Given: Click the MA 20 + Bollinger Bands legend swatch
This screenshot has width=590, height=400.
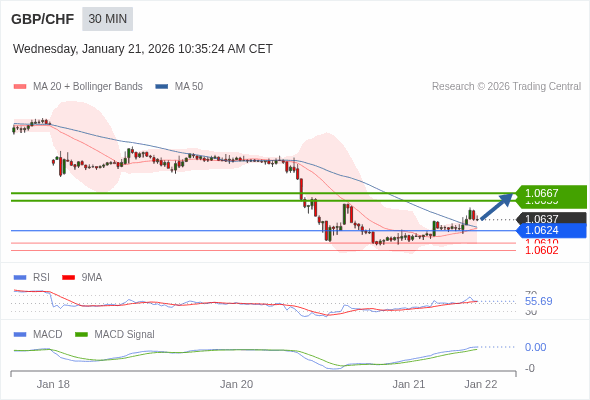Looking at the screenshot, I should (20, 87).
